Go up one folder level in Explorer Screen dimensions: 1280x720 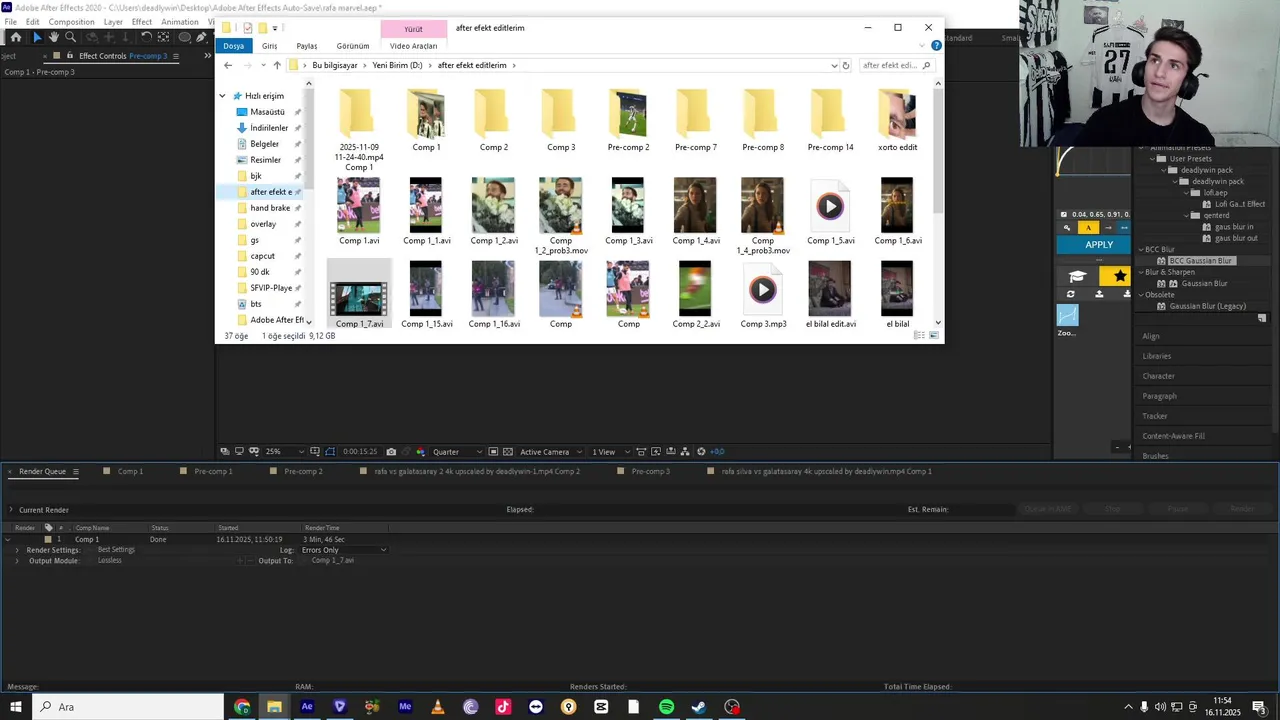pos(277,65)
